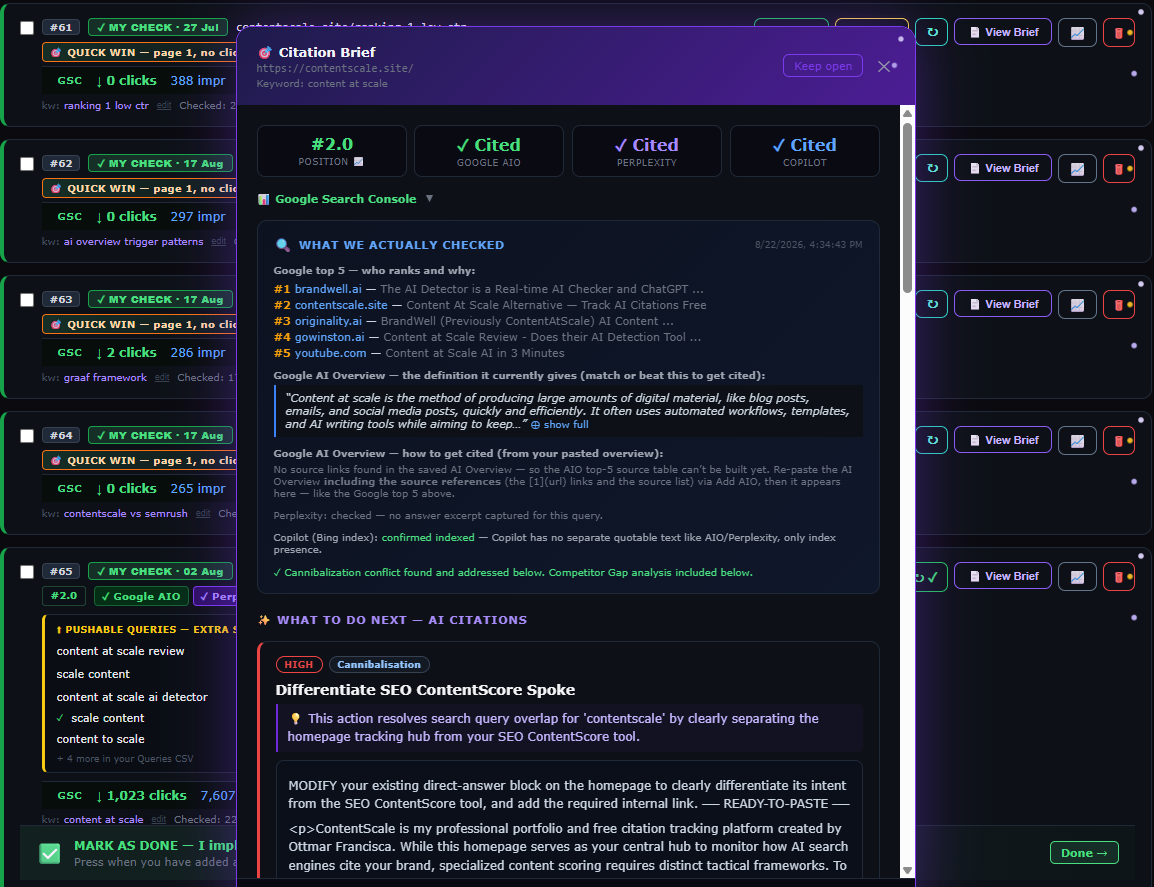Tick the checkbox for row #63
1154x887 pixels.
click(27, 300)
